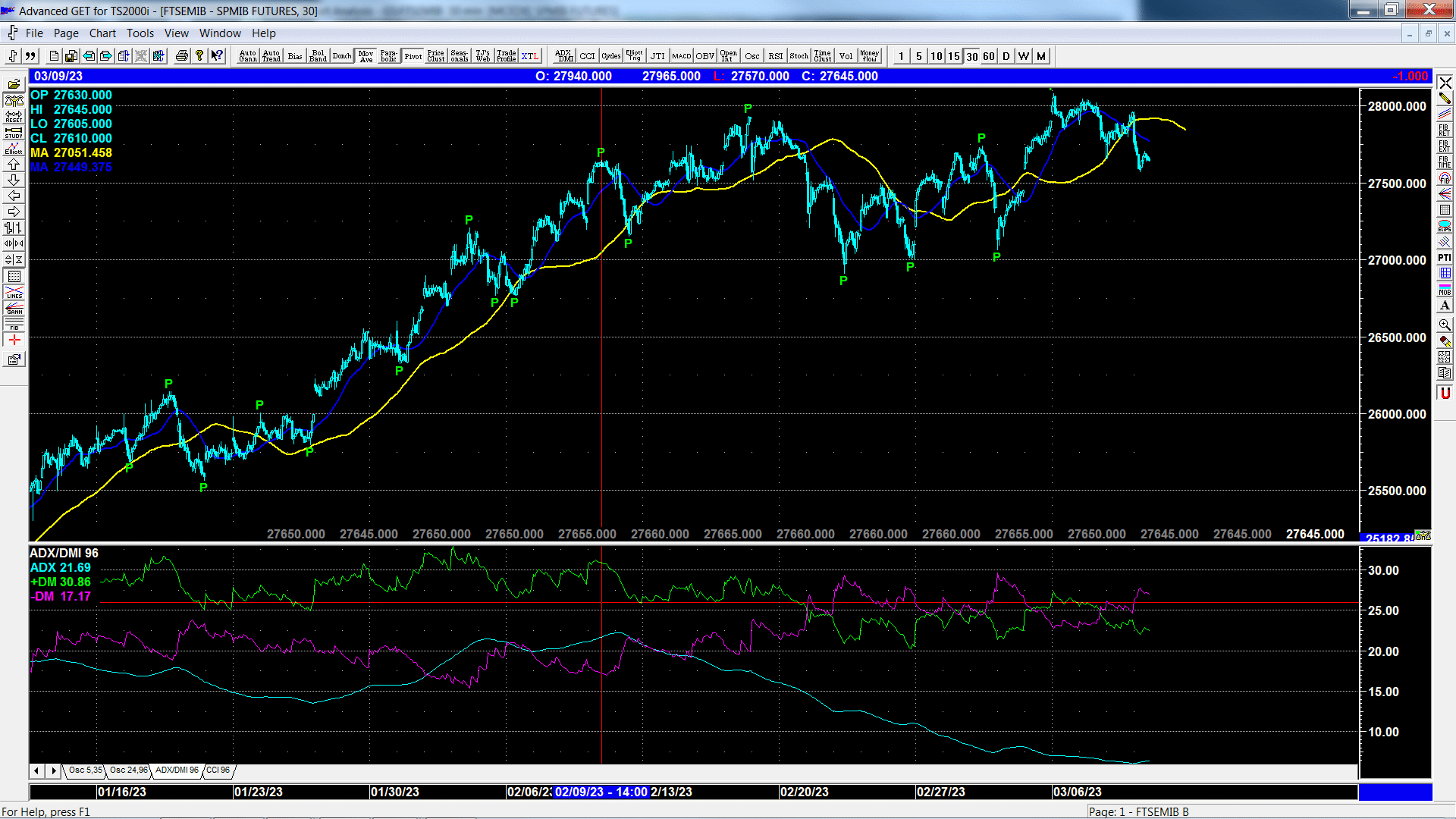Toggle the XTL study button
1456x819 pixels.
pyautogui.click(x=530, y=56)
